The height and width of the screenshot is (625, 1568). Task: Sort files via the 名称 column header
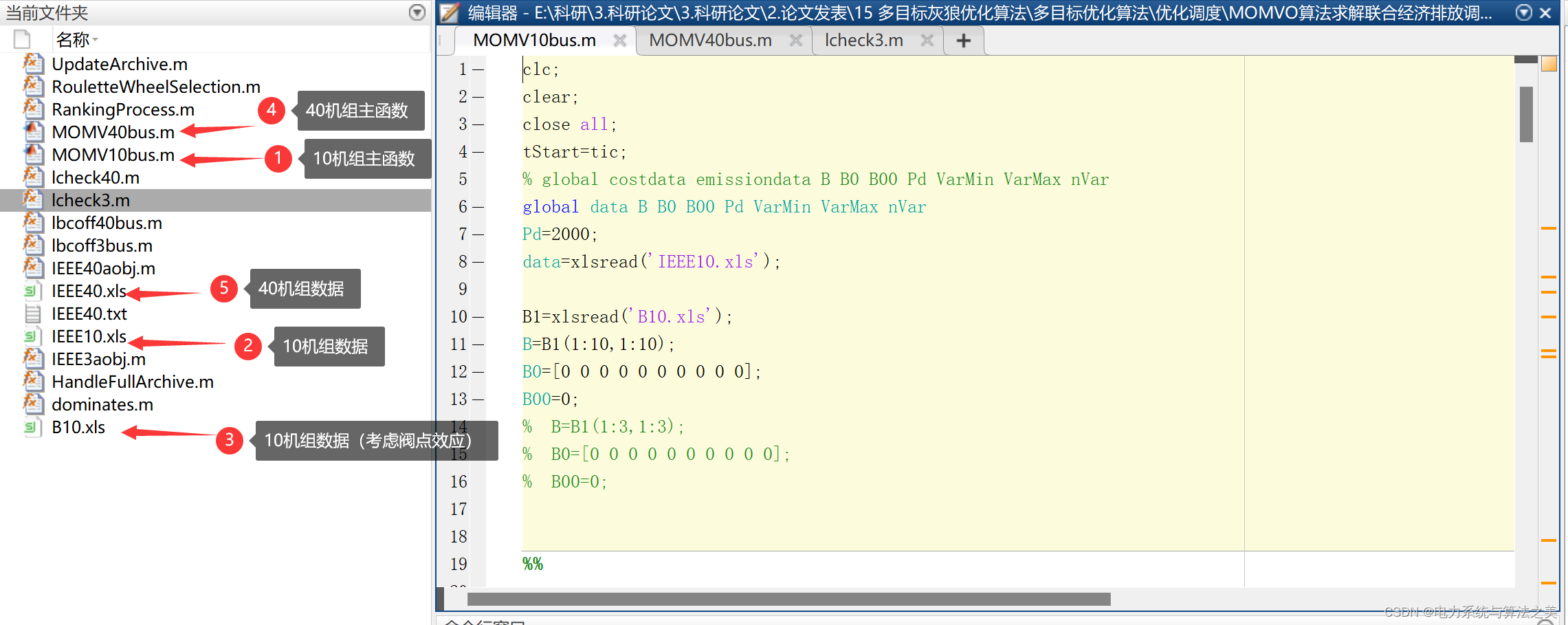tap(77, 40)
